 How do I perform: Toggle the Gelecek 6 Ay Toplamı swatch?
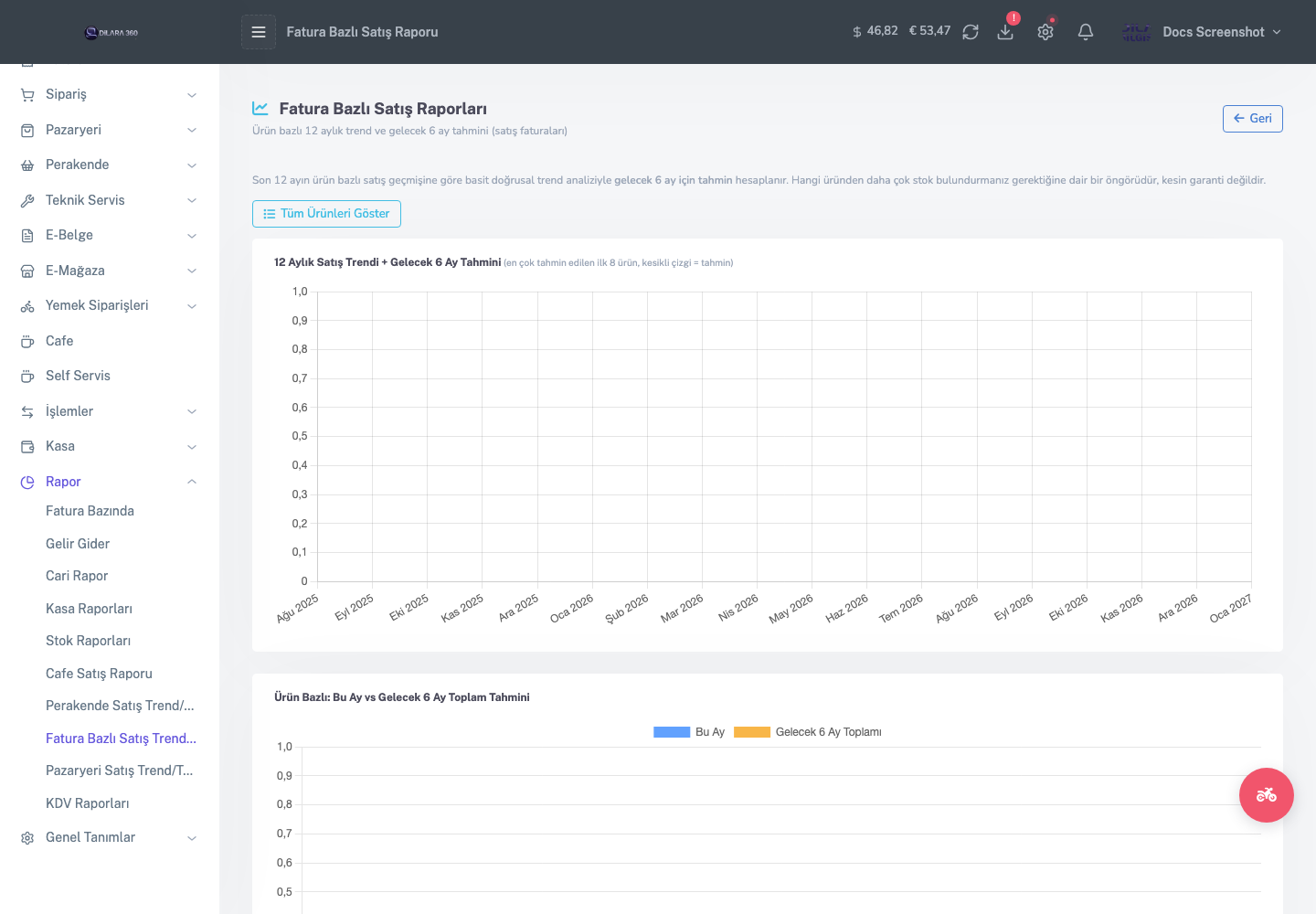click(752, 732)
